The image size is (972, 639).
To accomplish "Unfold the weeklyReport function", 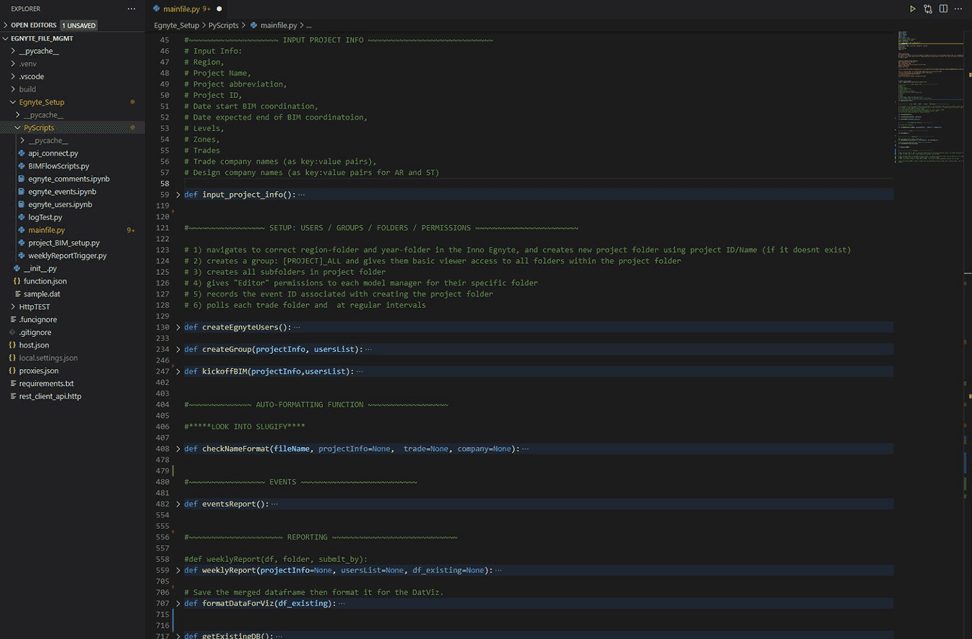I will point(178,570).
